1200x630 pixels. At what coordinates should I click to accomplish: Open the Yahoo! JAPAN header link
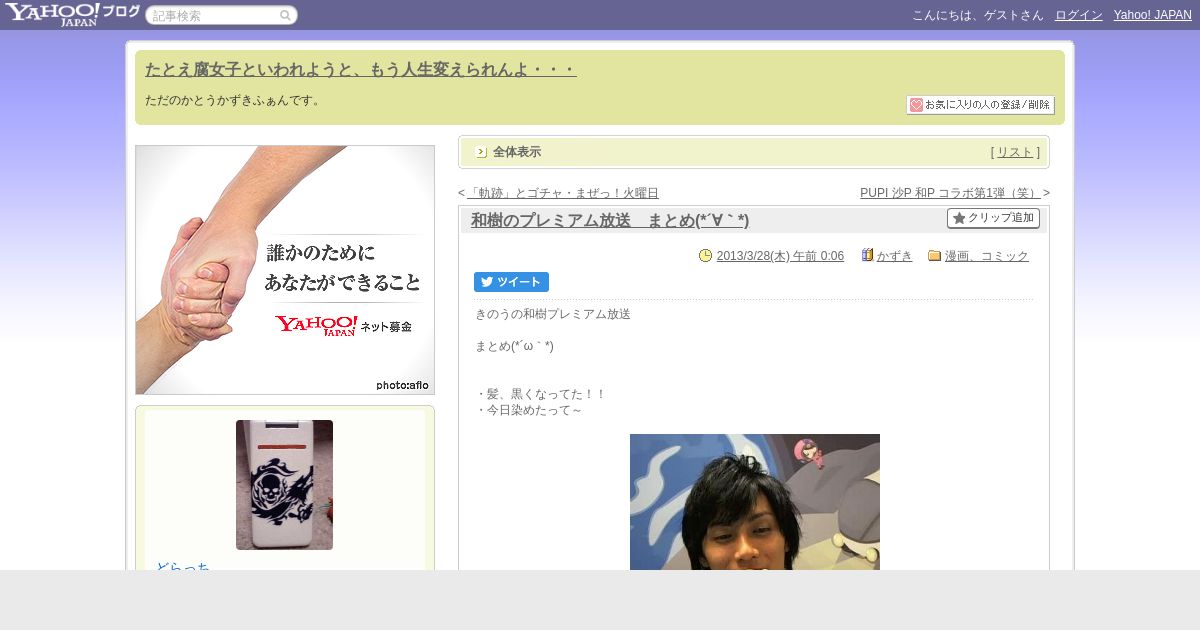click(1153, 15)
